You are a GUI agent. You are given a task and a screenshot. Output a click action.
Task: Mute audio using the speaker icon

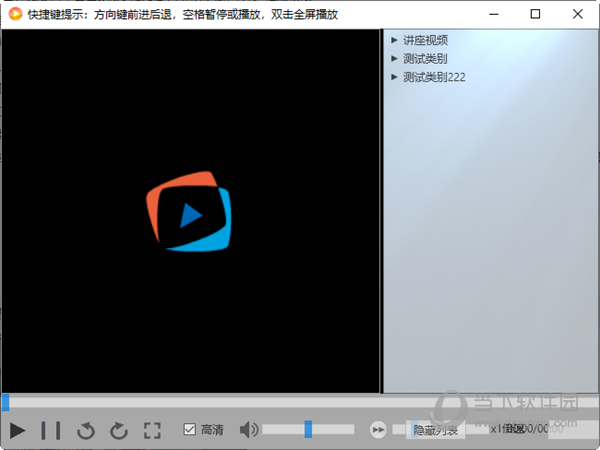[248, 430]
